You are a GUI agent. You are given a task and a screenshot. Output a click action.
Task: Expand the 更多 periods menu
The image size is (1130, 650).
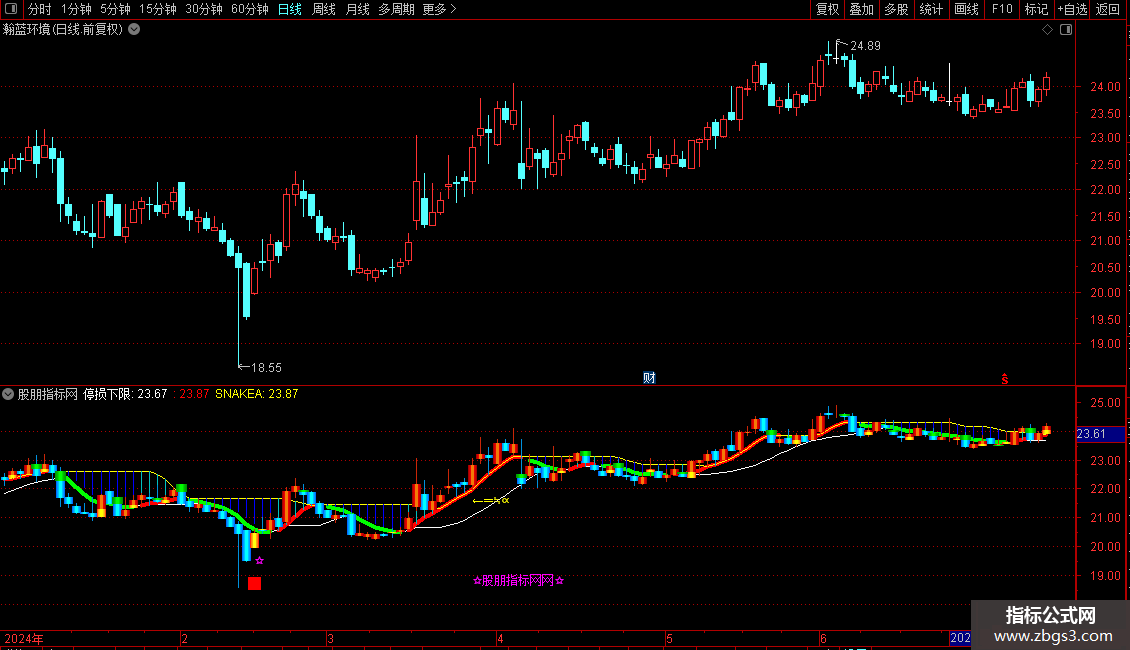[x=439, y=9]
